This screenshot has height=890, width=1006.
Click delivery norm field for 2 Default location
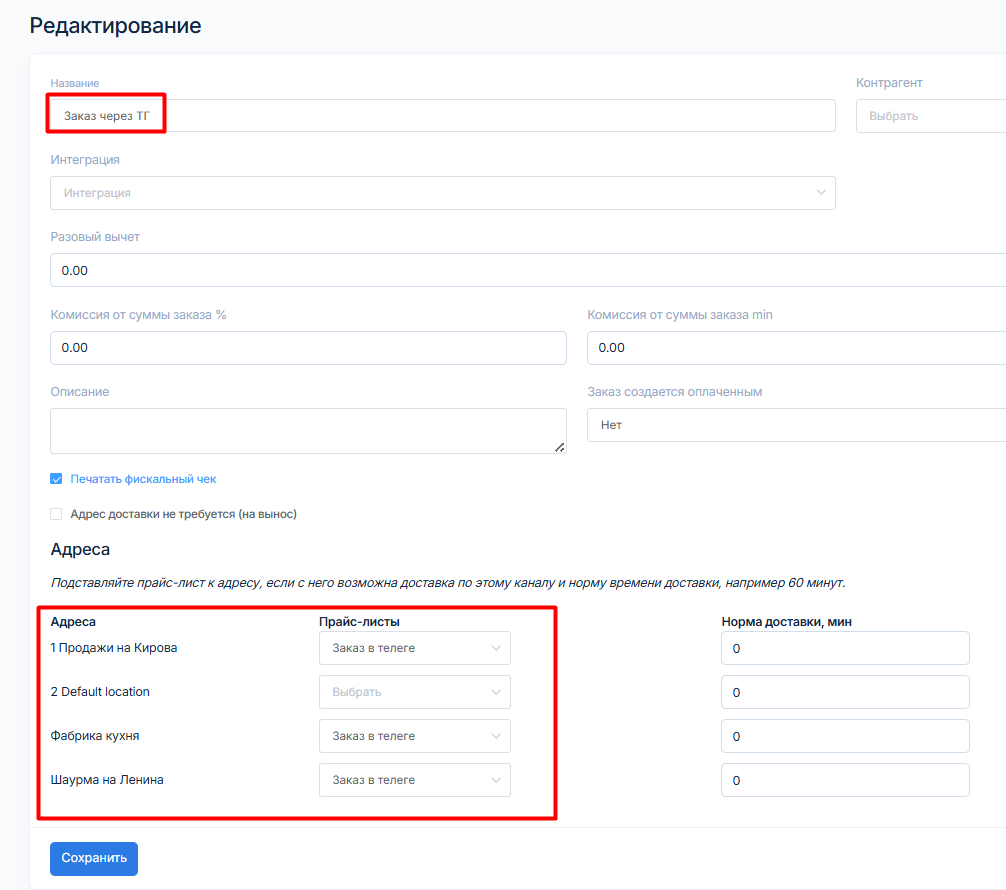(x=845, y=692)
